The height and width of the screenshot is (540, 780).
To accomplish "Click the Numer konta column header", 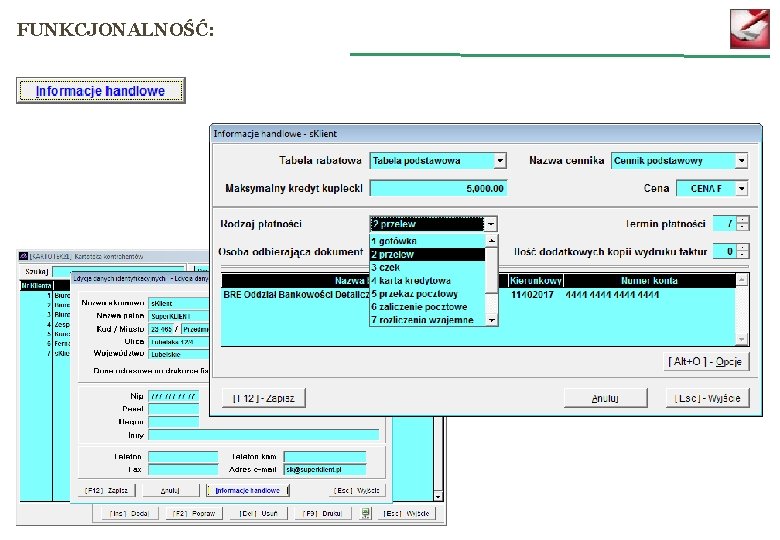I will [x=649, y=280].
